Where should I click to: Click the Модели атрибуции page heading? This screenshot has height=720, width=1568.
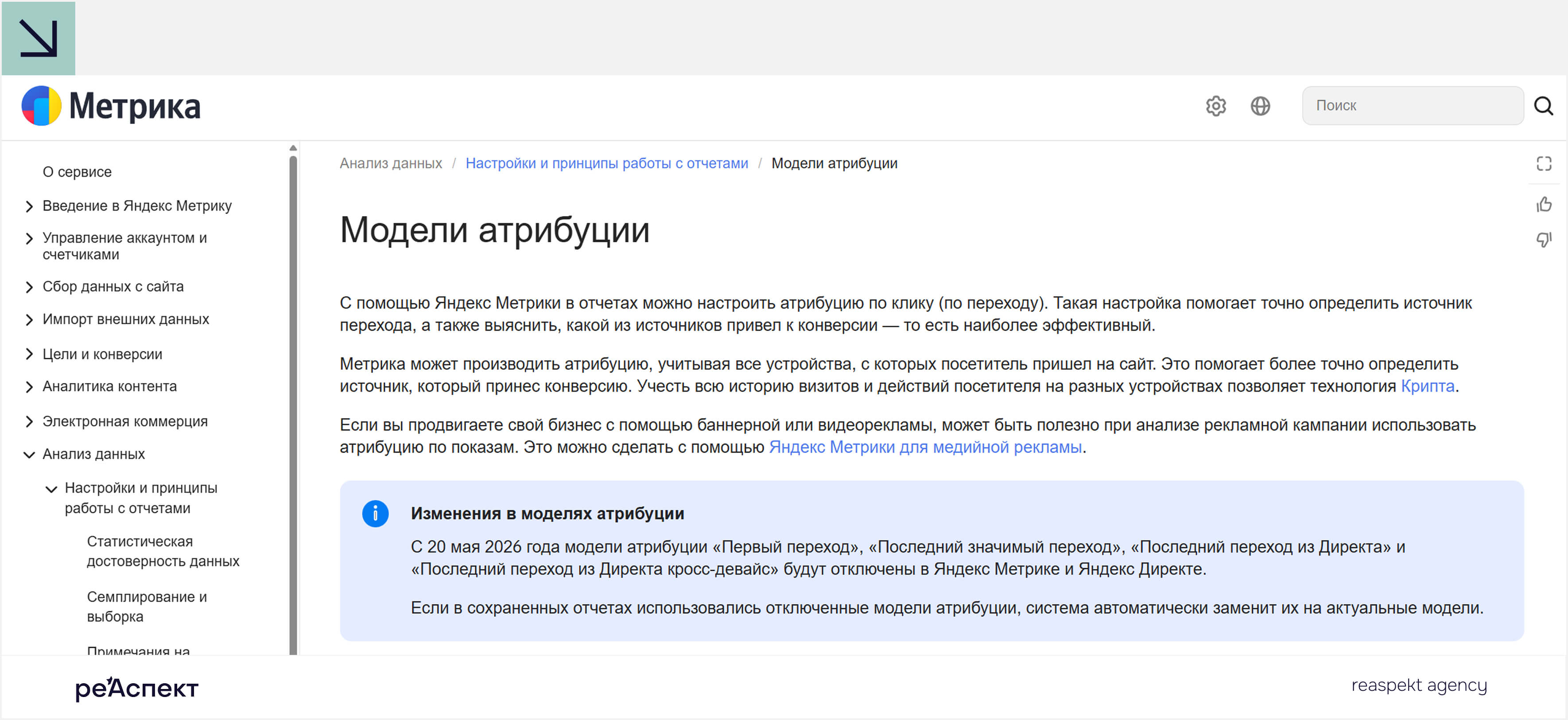pyautogui.click(x=494, y=230)
